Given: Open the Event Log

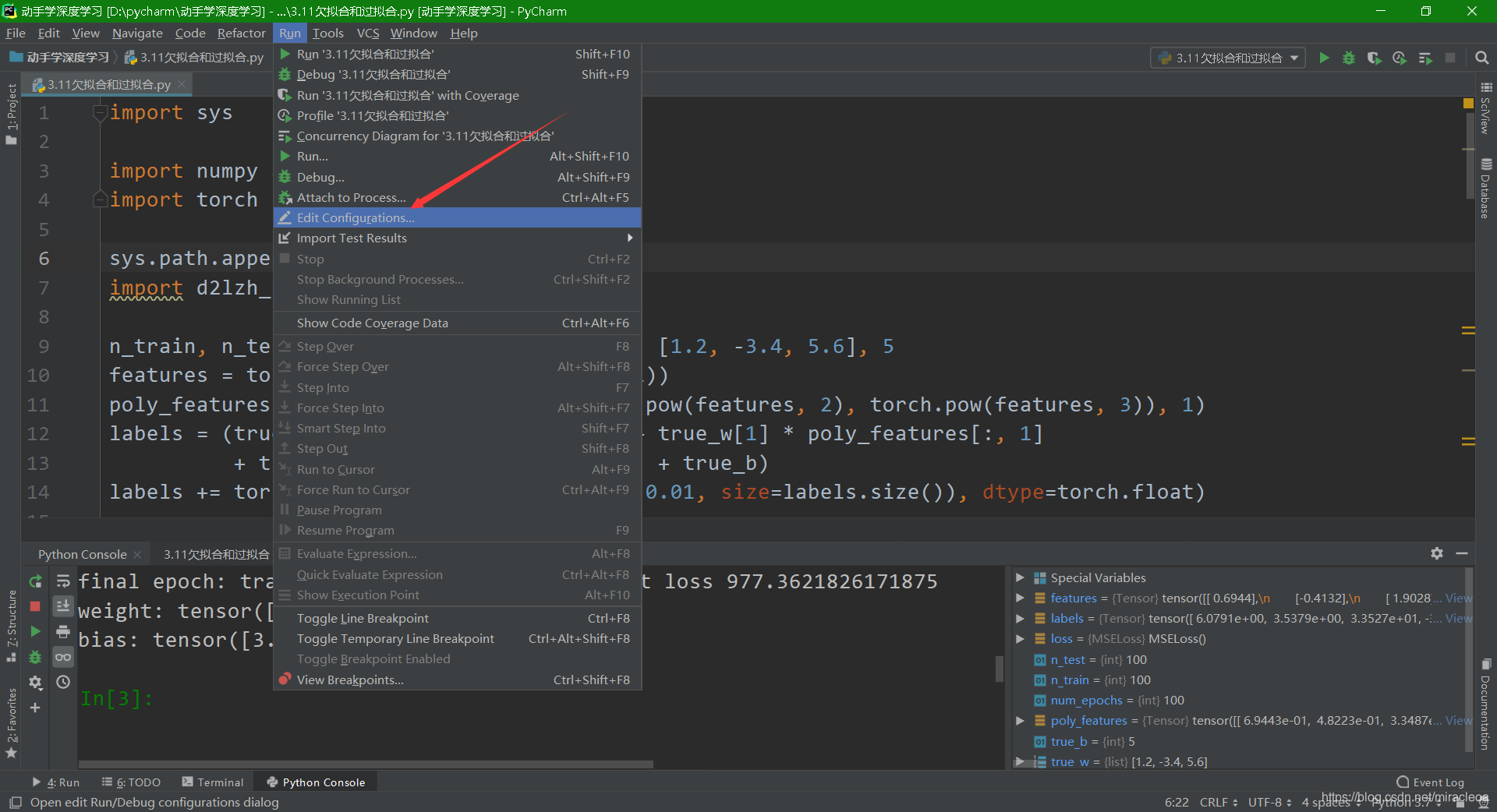Looking at the screenshot, I should [x=1437, y=782].
